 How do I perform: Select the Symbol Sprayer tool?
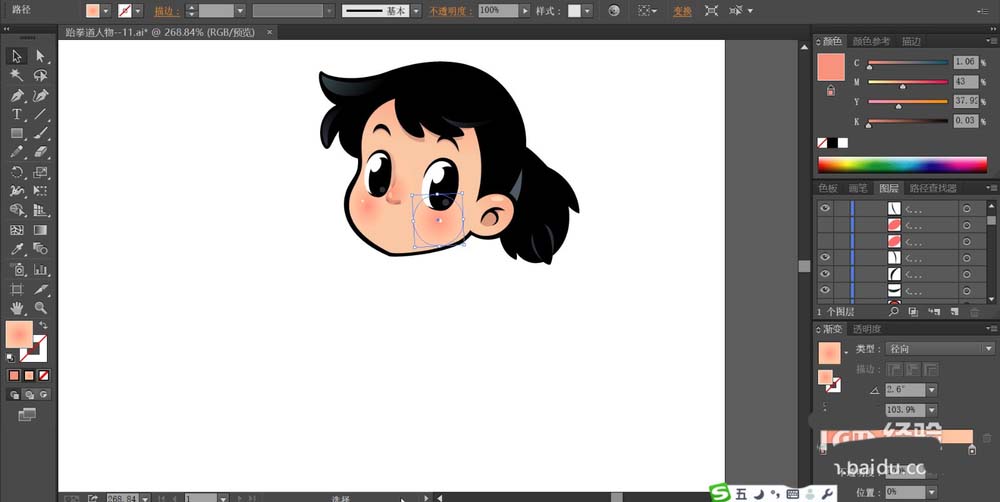17,269
